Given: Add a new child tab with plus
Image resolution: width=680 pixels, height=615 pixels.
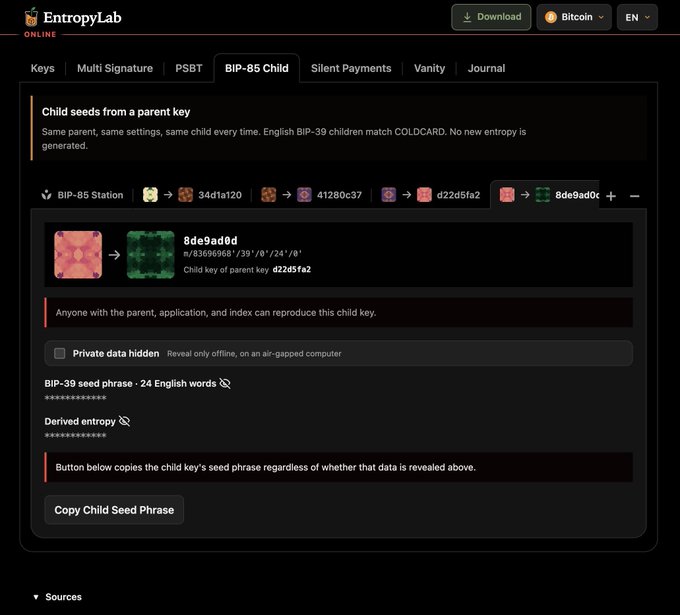Looking at the screenshot, I should coord(611,196).
